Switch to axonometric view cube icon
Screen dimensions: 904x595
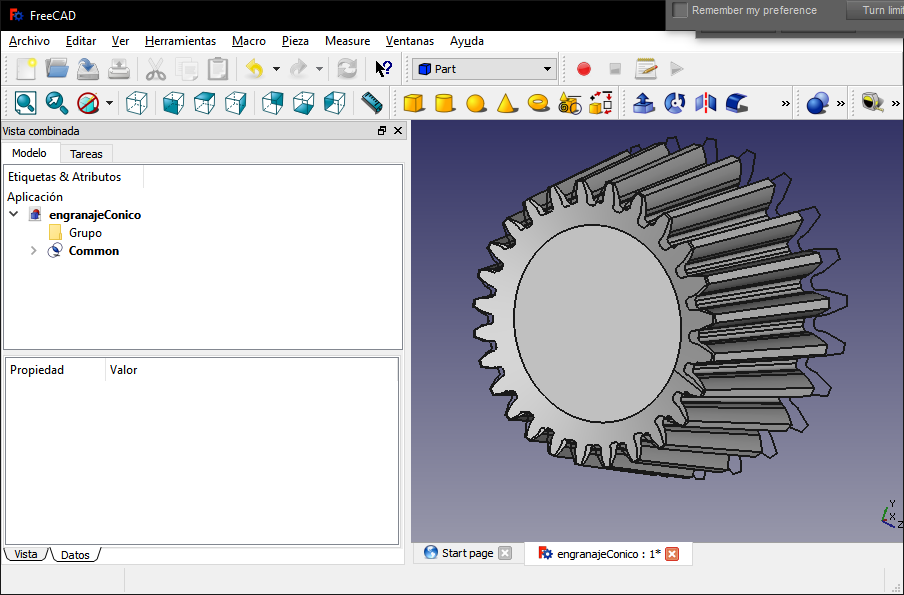click(138, 103)
